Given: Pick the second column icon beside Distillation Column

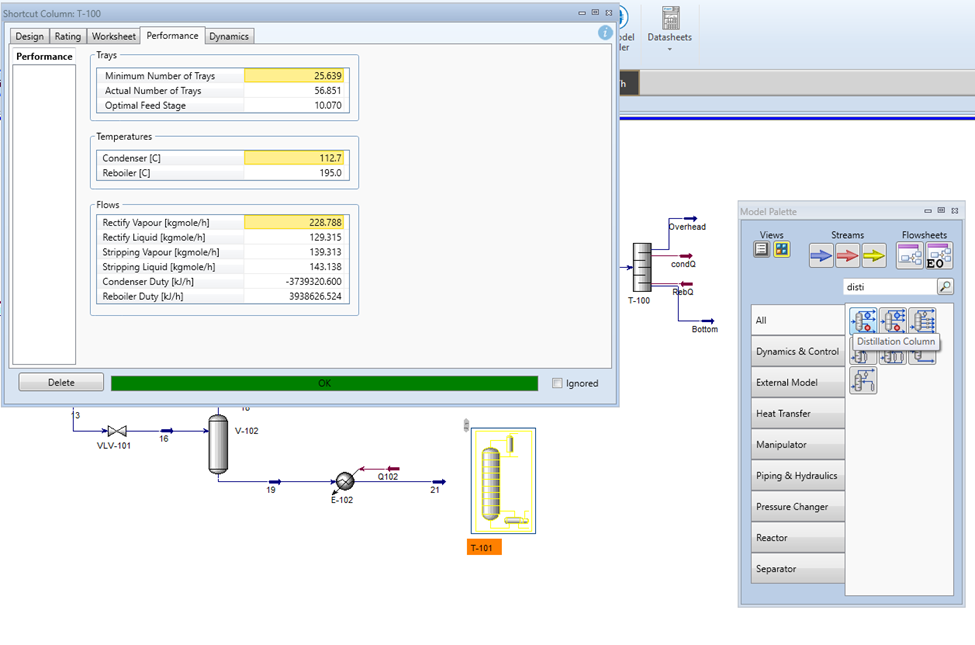Looking at the screenshot, I should [x=893, y=321].
